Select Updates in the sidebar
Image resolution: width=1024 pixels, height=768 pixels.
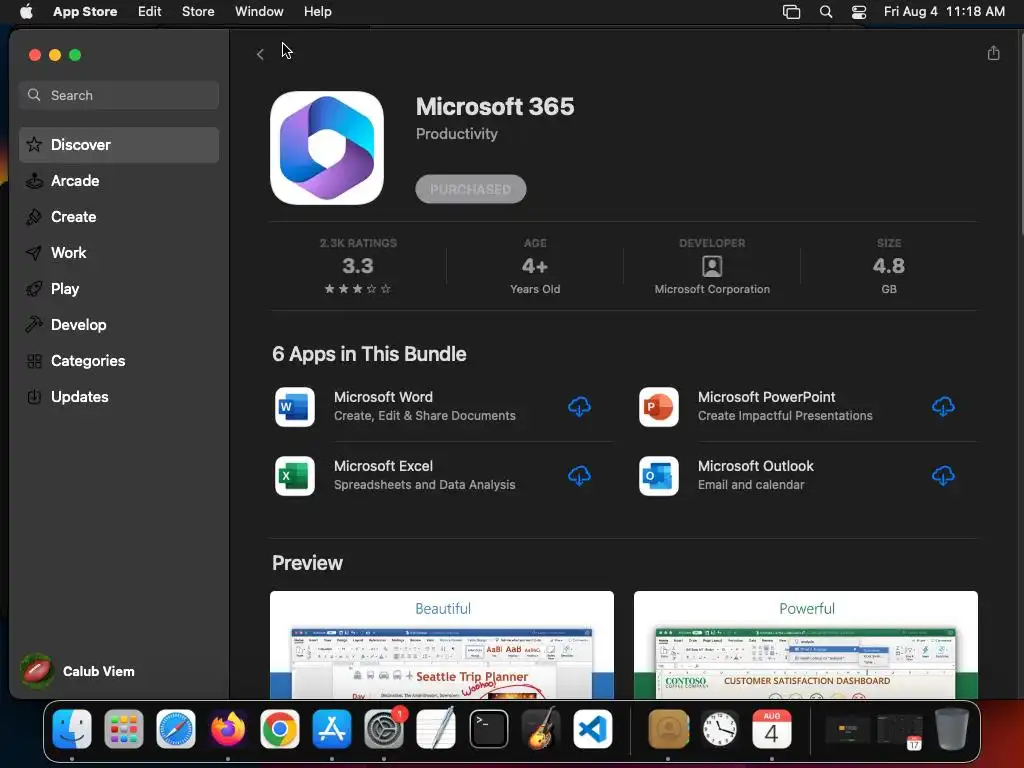click(x=119, y=396)
